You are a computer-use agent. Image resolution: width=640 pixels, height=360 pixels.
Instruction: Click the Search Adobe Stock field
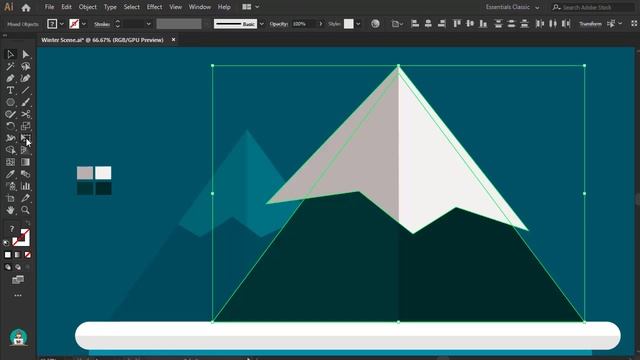point(592,7)
